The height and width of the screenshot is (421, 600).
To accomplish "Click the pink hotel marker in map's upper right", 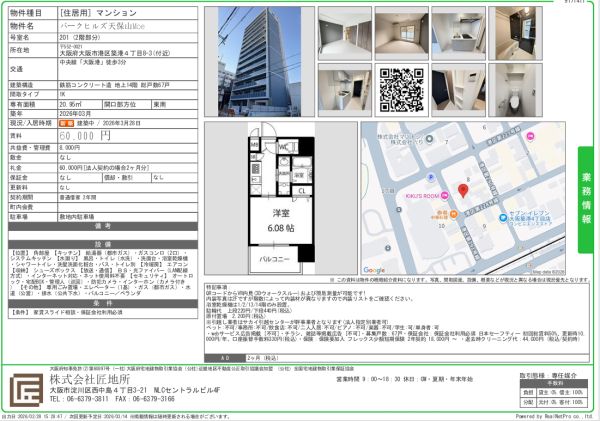I will pyautogui.click(x=530, y=136).
